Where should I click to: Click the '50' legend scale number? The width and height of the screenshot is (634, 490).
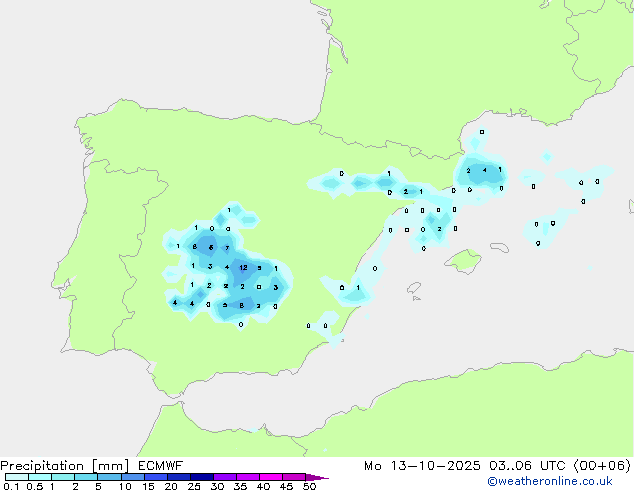[x=309, y=486]
